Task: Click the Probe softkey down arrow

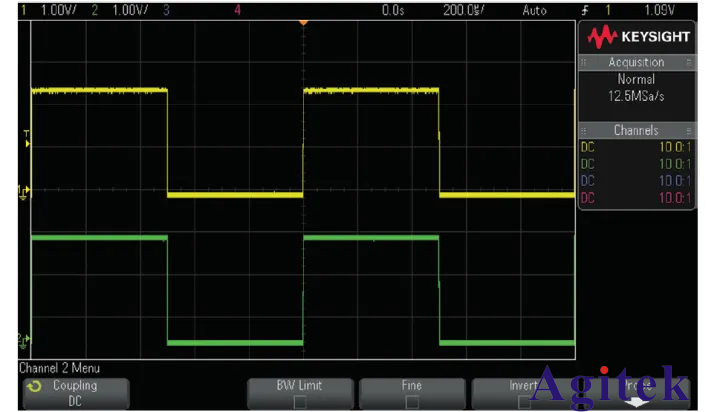Action: (636, 402)
